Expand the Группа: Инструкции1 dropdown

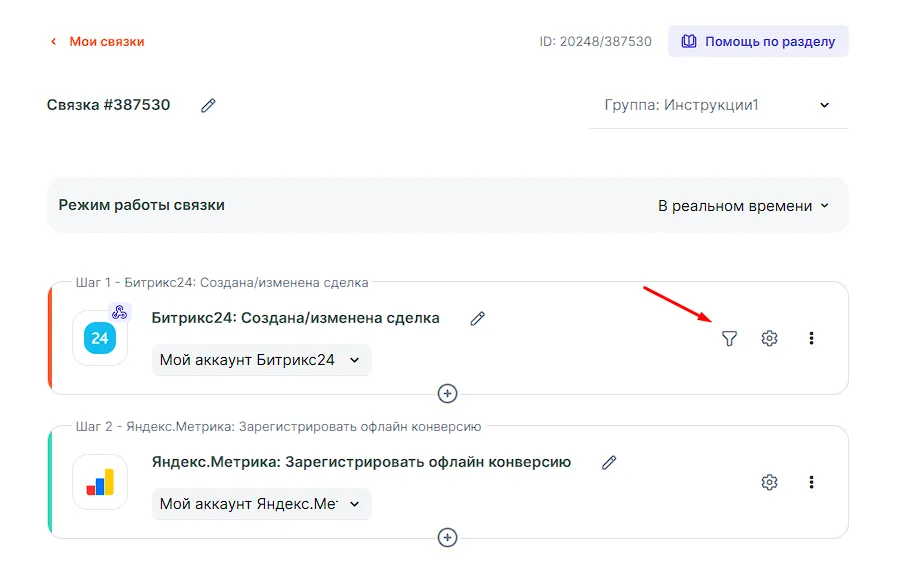pos(718,105)
